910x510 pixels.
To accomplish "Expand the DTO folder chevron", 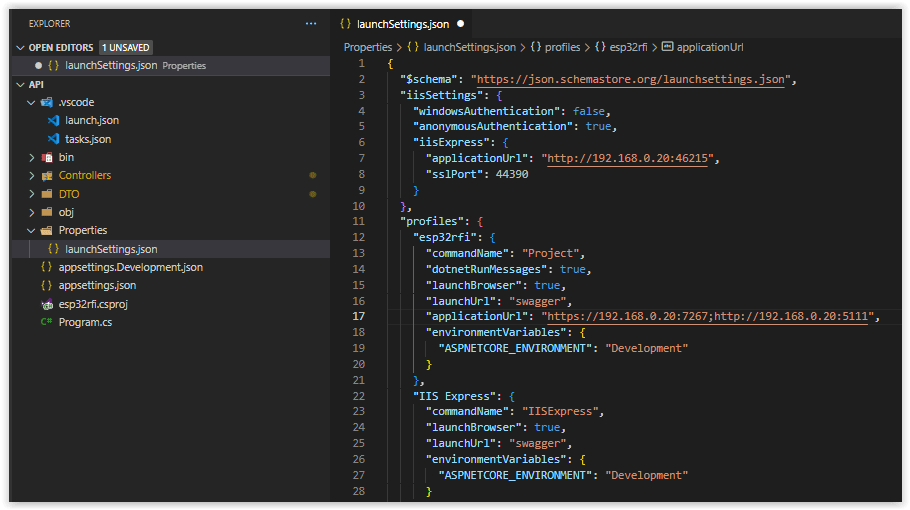I will (x=32, y=194).
